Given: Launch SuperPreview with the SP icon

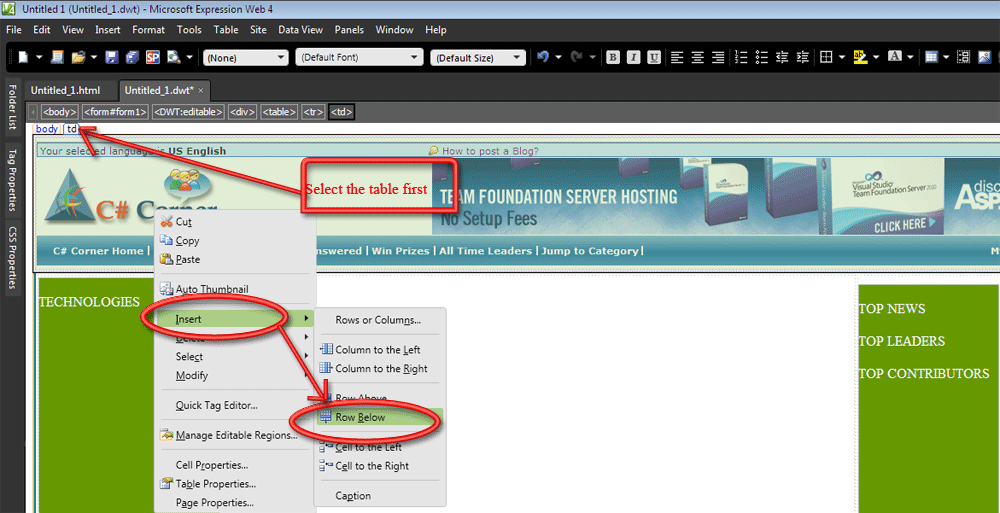Looking at the screenshot, I should point(153,57).
